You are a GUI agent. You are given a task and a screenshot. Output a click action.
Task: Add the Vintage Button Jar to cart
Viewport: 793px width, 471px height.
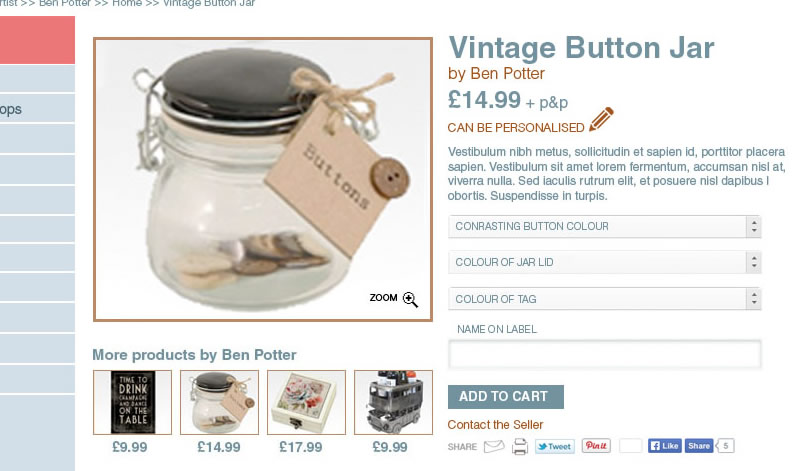tap(506, 397)
